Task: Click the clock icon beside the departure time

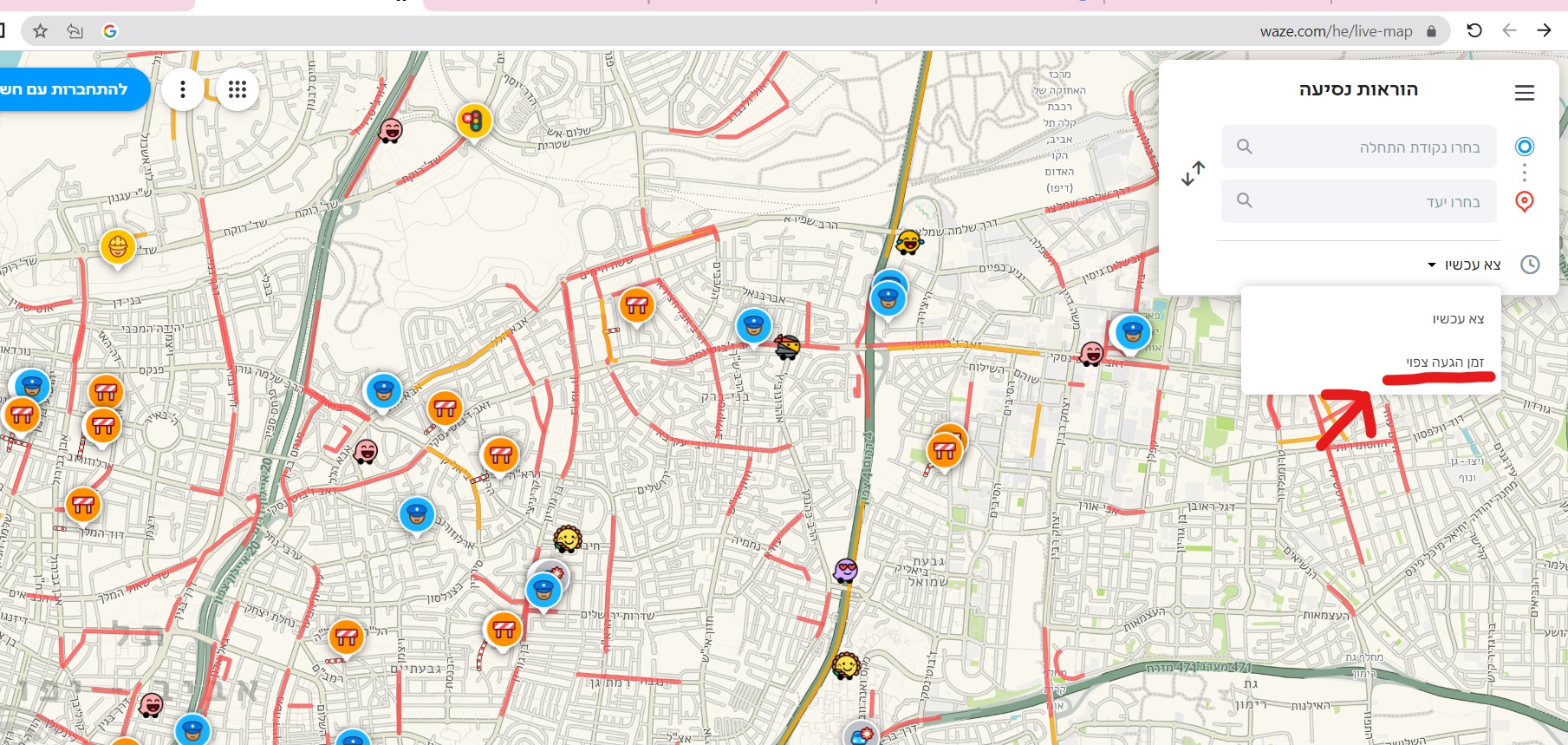Action: coord(1530,265)
